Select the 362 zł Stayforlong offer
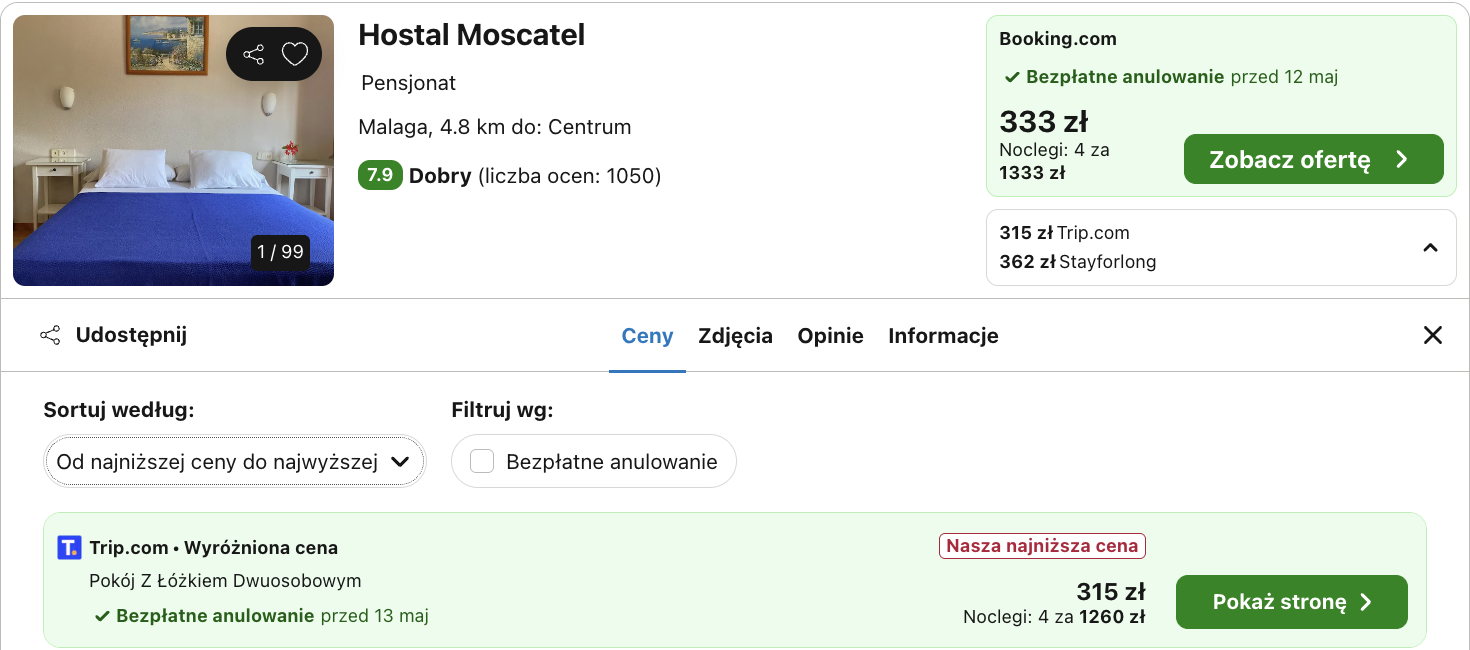The width and height of the screenshot is (1470, 650). click(x=1078, y=262)
